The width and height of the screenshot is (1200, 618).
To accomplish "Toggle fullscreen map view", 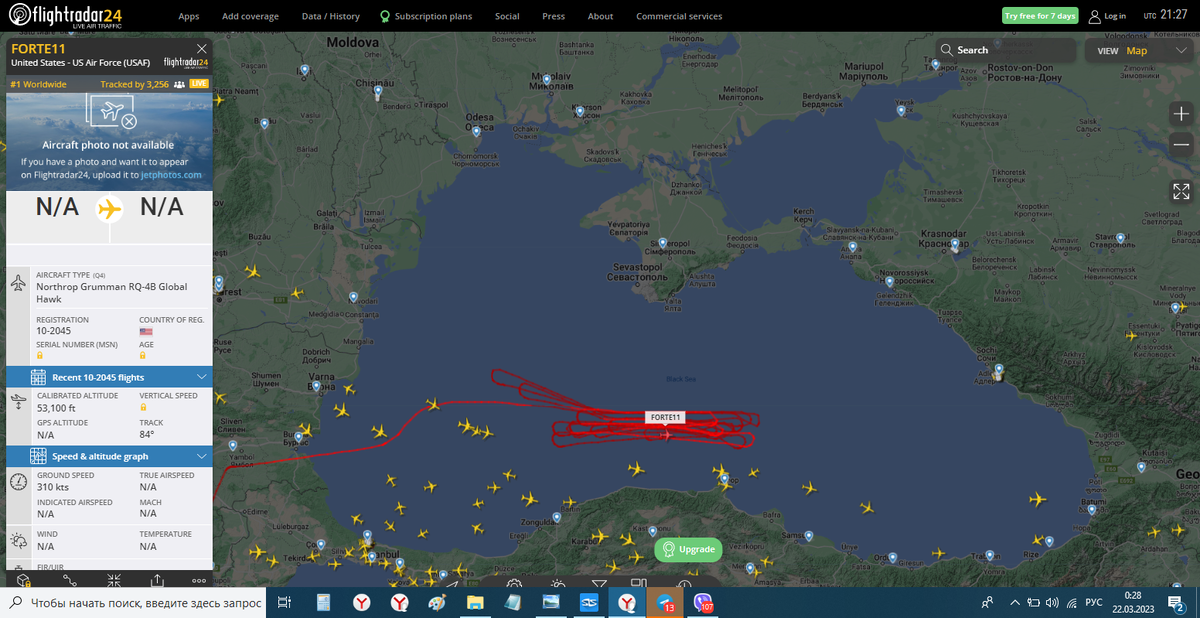I will (x=1181, y=190).
